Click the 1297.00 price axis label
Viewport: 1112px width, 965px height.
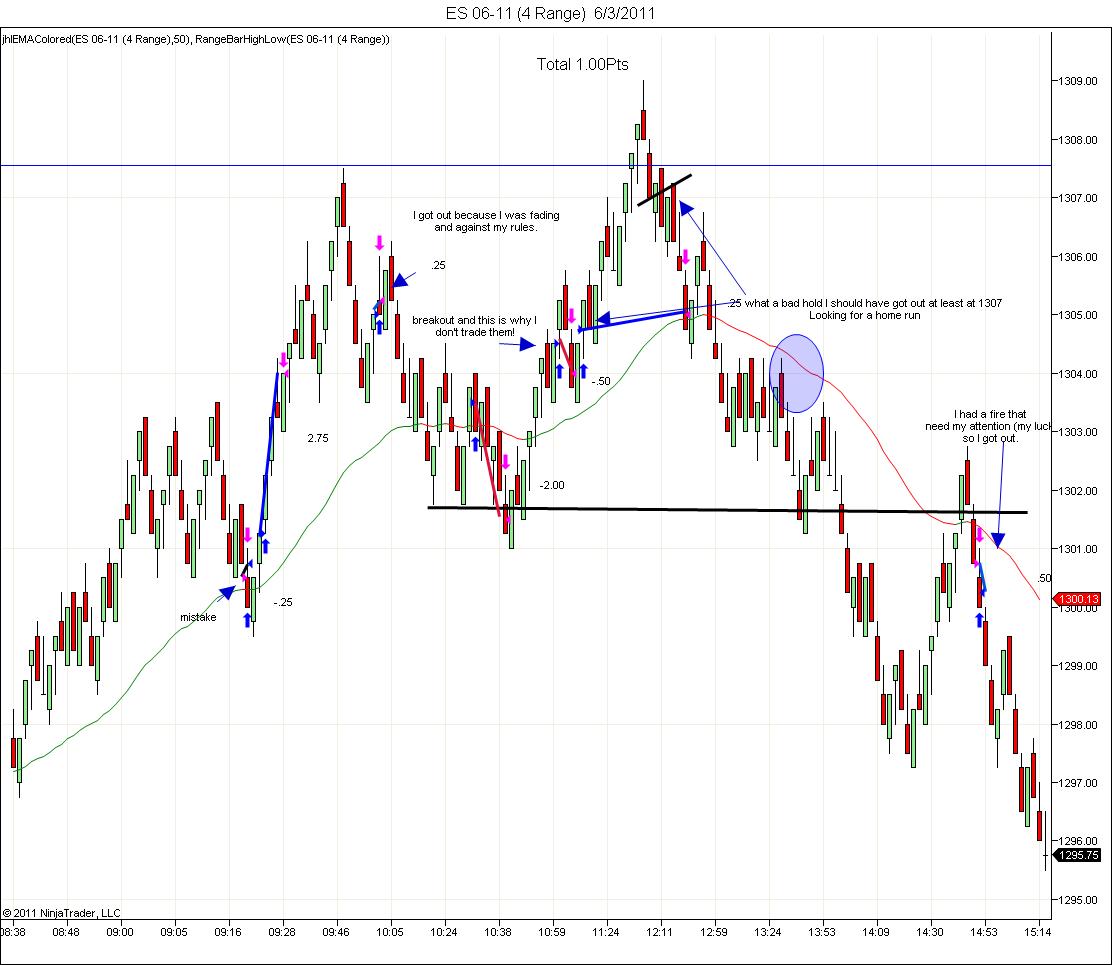point(1077,783)
